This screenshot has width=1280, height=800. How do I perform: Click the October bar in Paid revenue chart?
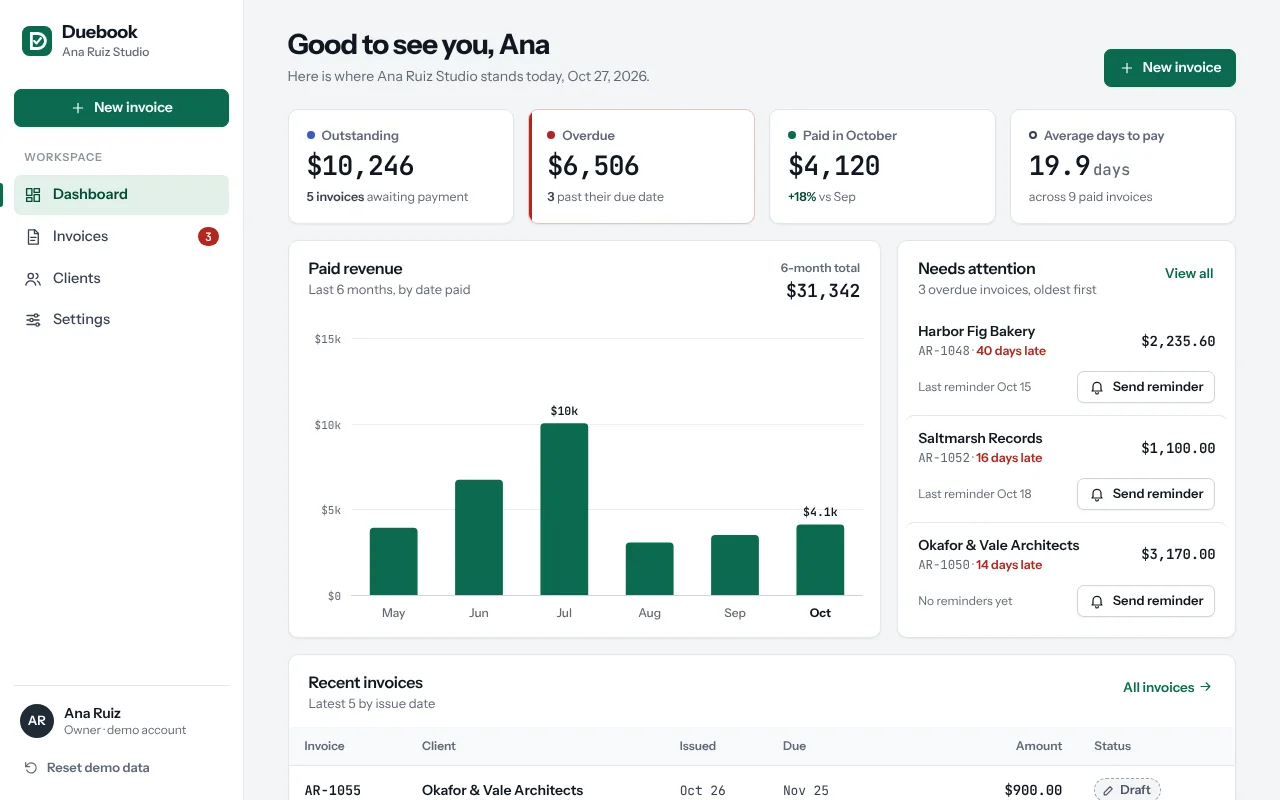point(820,560)
